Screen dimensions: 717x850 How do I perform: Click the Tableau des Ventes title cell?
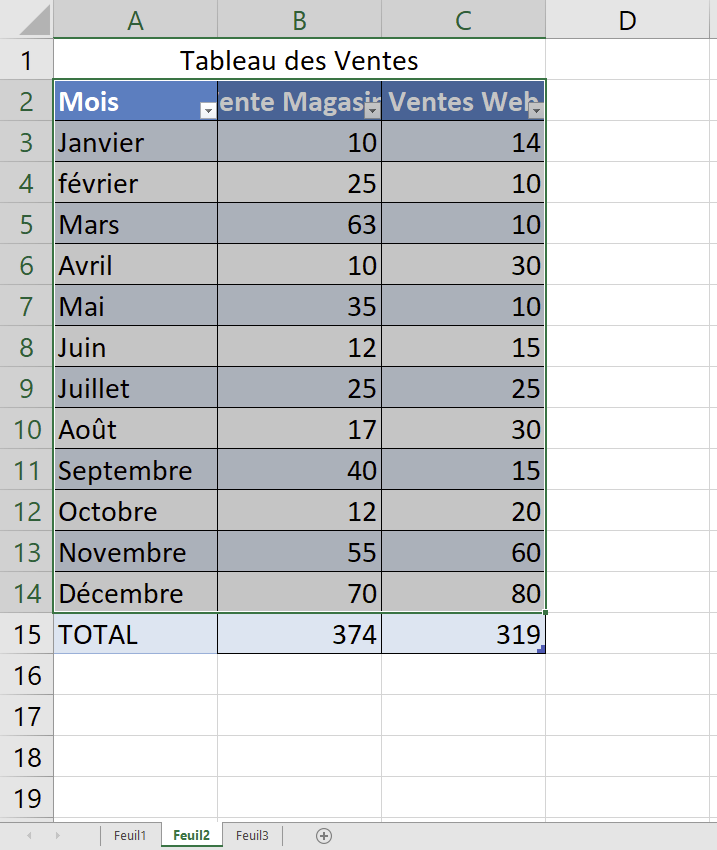pos(299,61)
